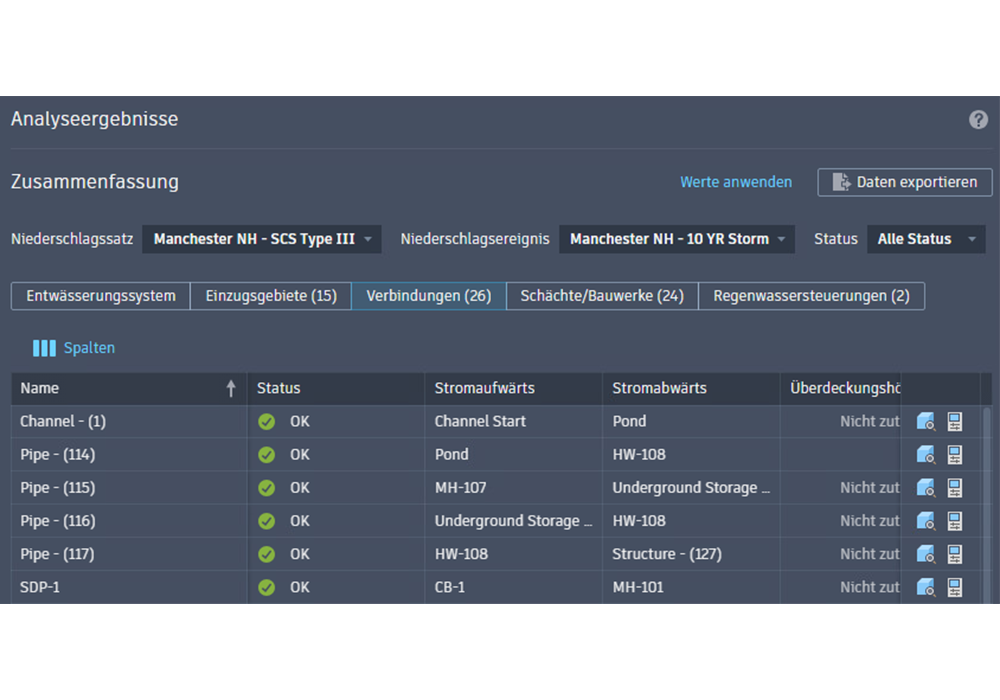Select the Channel - (1) row name
1000x700 pixels.
click(x=63, y=421)
